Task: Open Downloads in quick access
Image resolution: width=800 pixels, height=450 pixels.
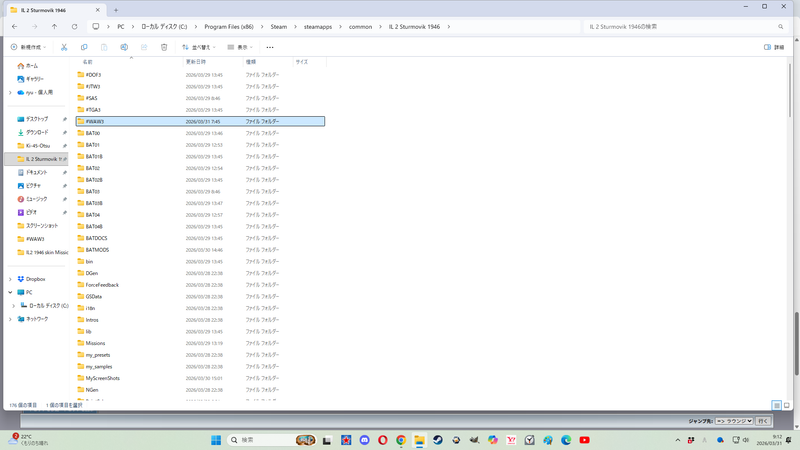Action: pos(37,132)
